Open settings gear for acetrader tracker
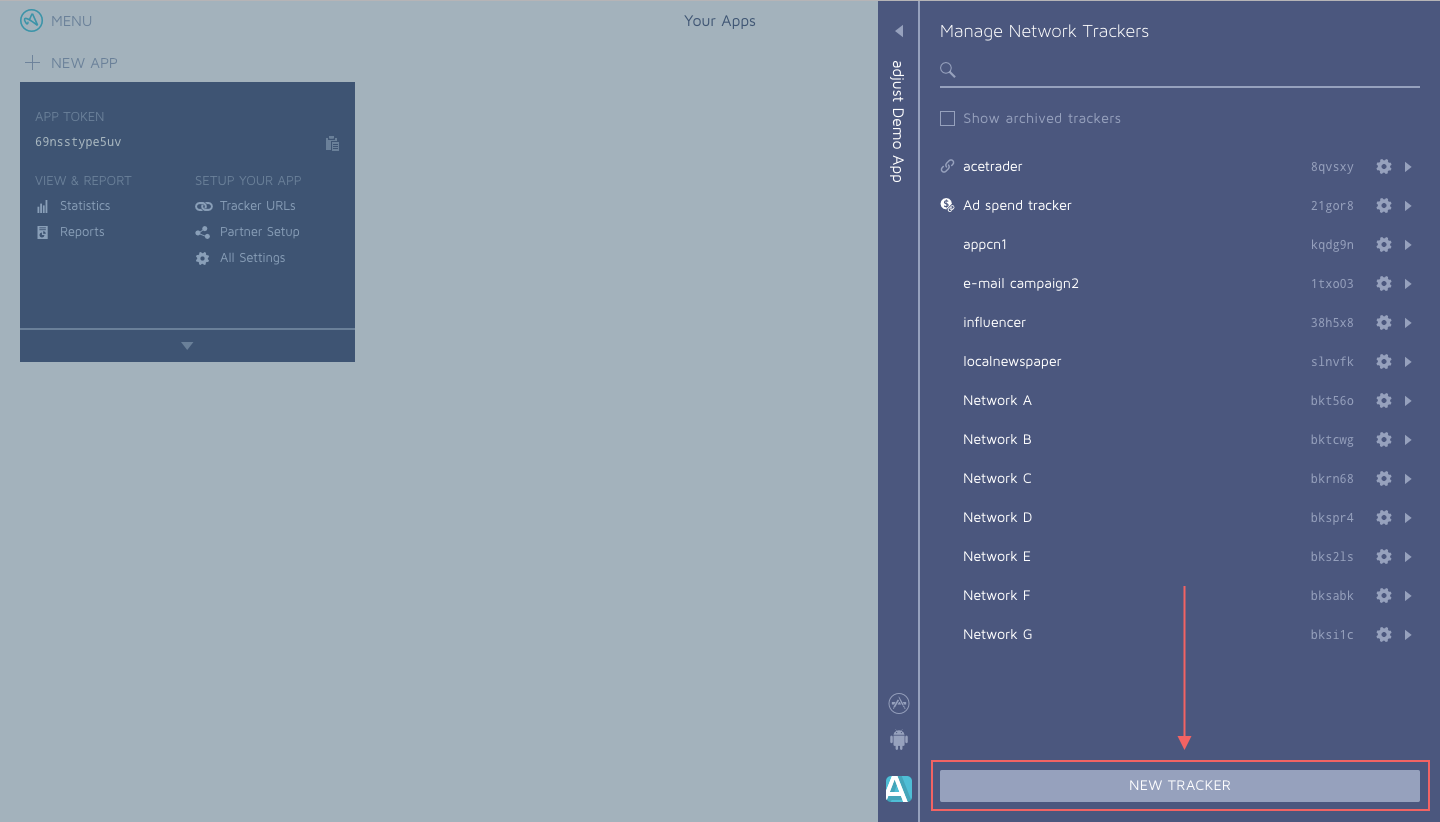Image resolution: width=1440 pixels, height=822 pixels. pyautogui.click(x=1384, y=167)
